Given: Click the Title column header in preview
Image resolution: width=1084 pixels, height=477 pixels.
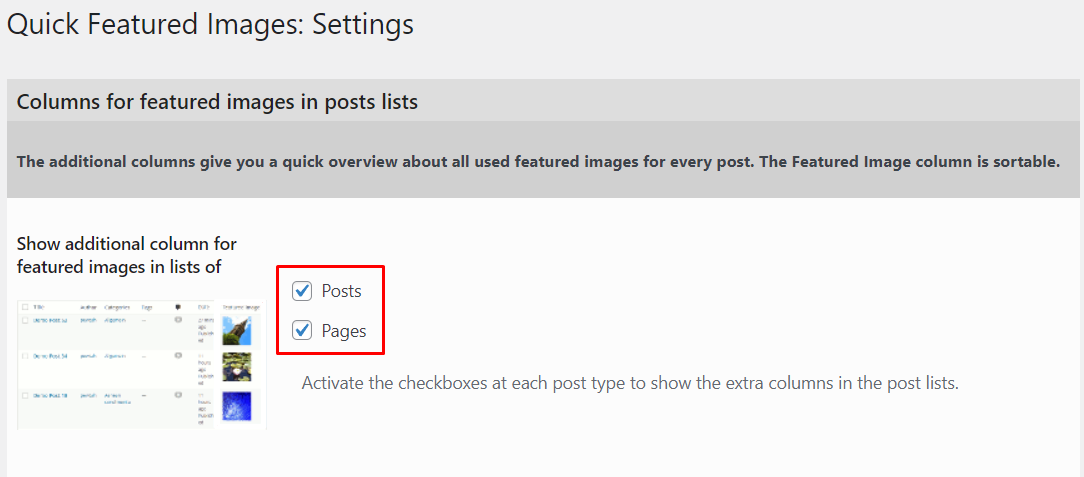Looking at the screenshot, I should (39, 307).
